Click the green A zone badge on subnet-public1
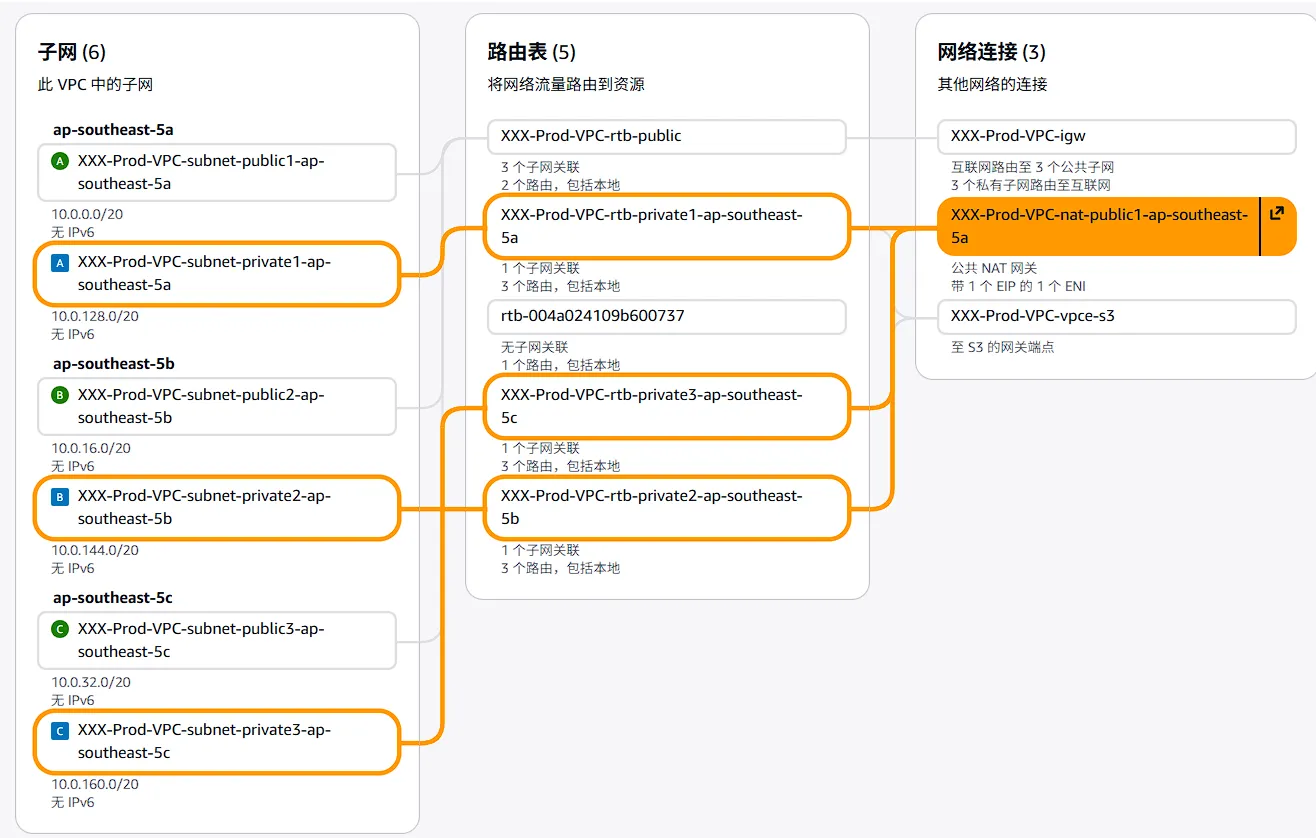 (x=58, y=160)
